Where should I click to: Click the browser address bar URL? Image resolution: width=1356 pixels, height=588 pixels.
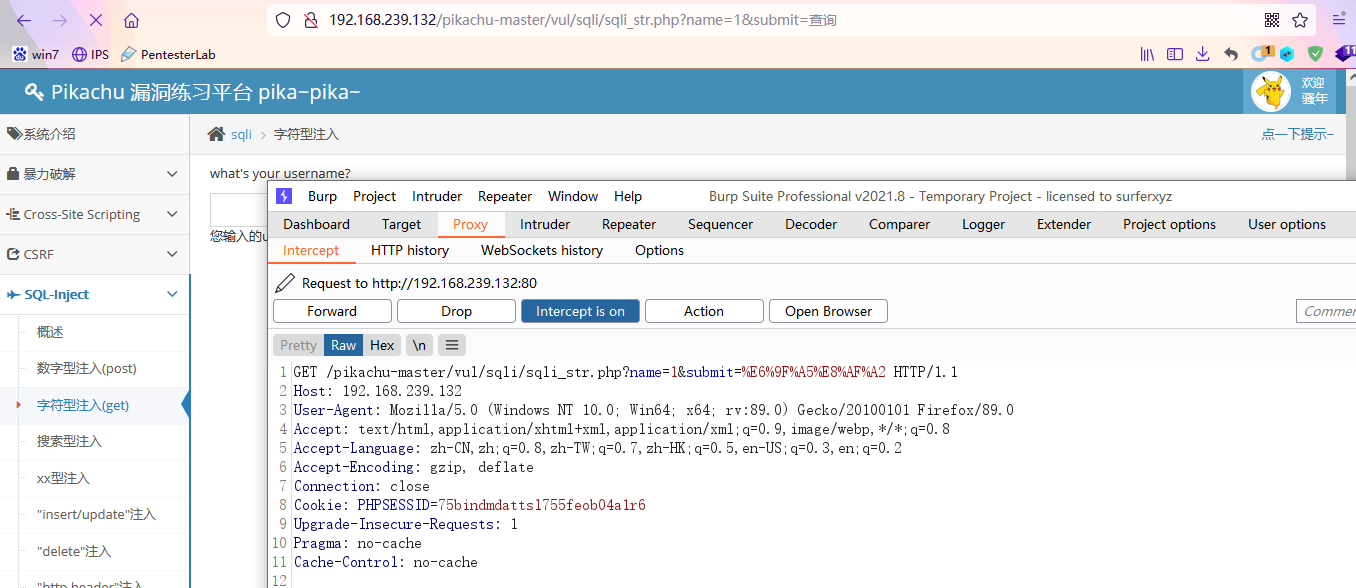click(583, 20)
